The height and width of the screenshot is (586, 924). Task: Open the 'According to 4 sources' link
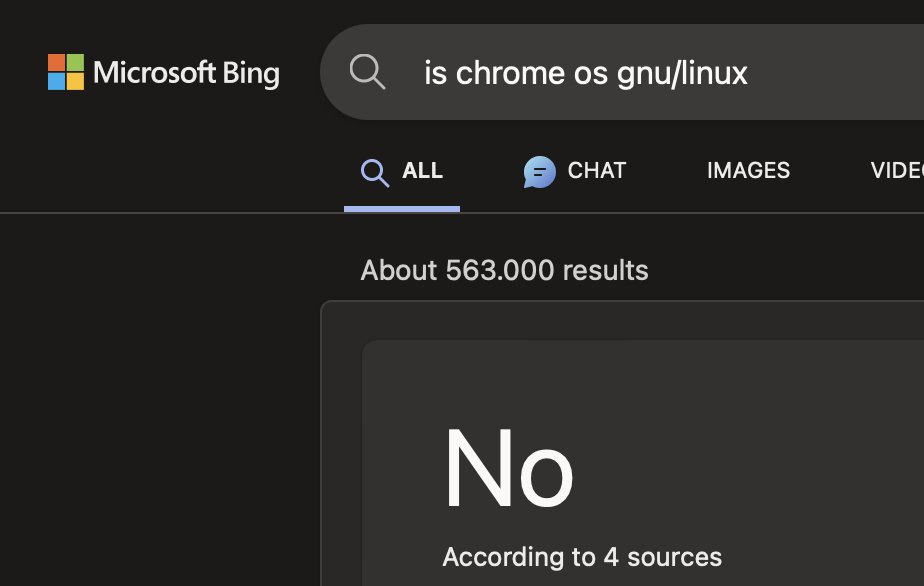tap(582, 557)
